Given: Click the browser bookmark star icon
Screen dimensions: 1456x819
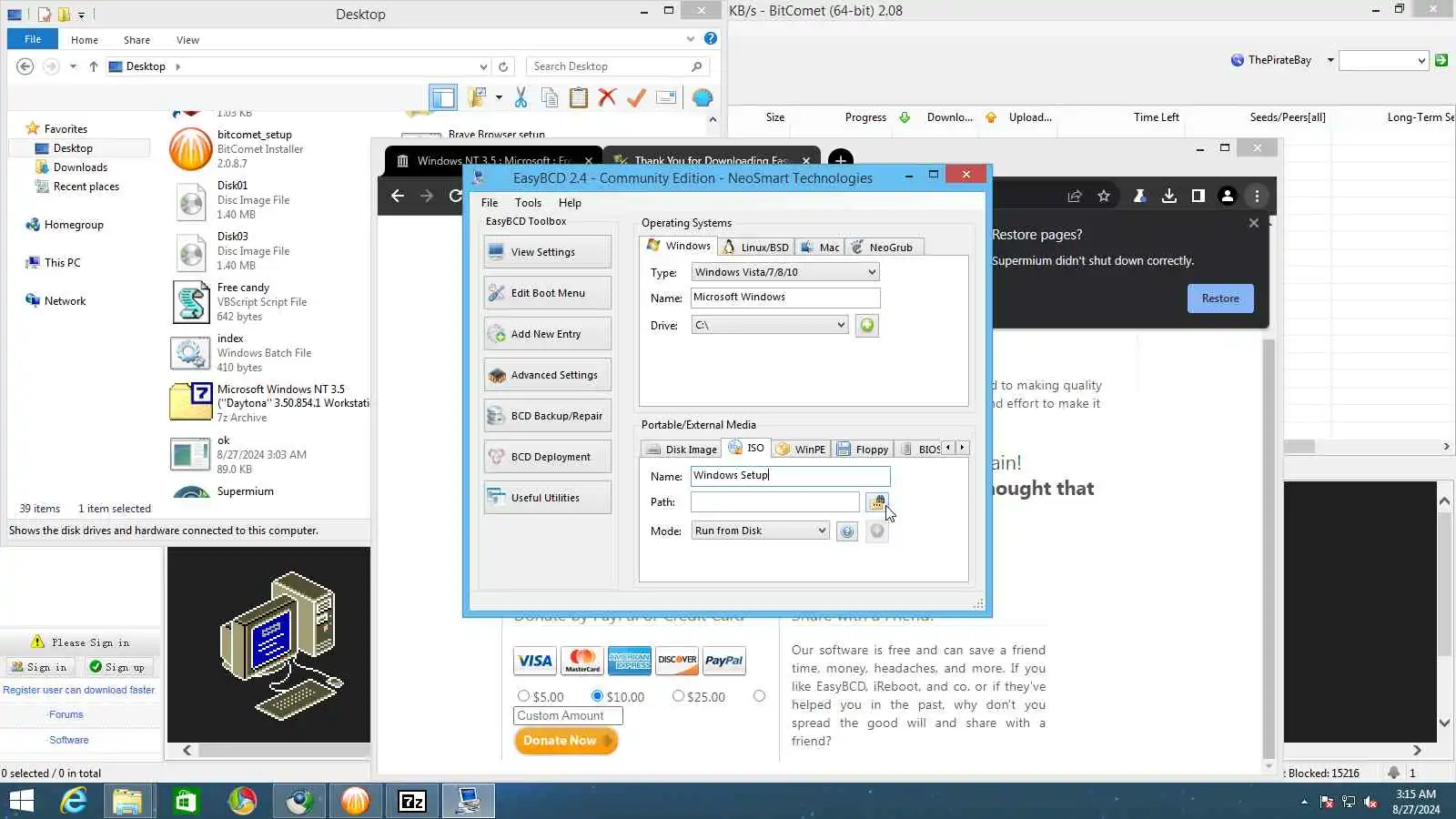Looking at the screenshot, I should (x=1104, y=196).
